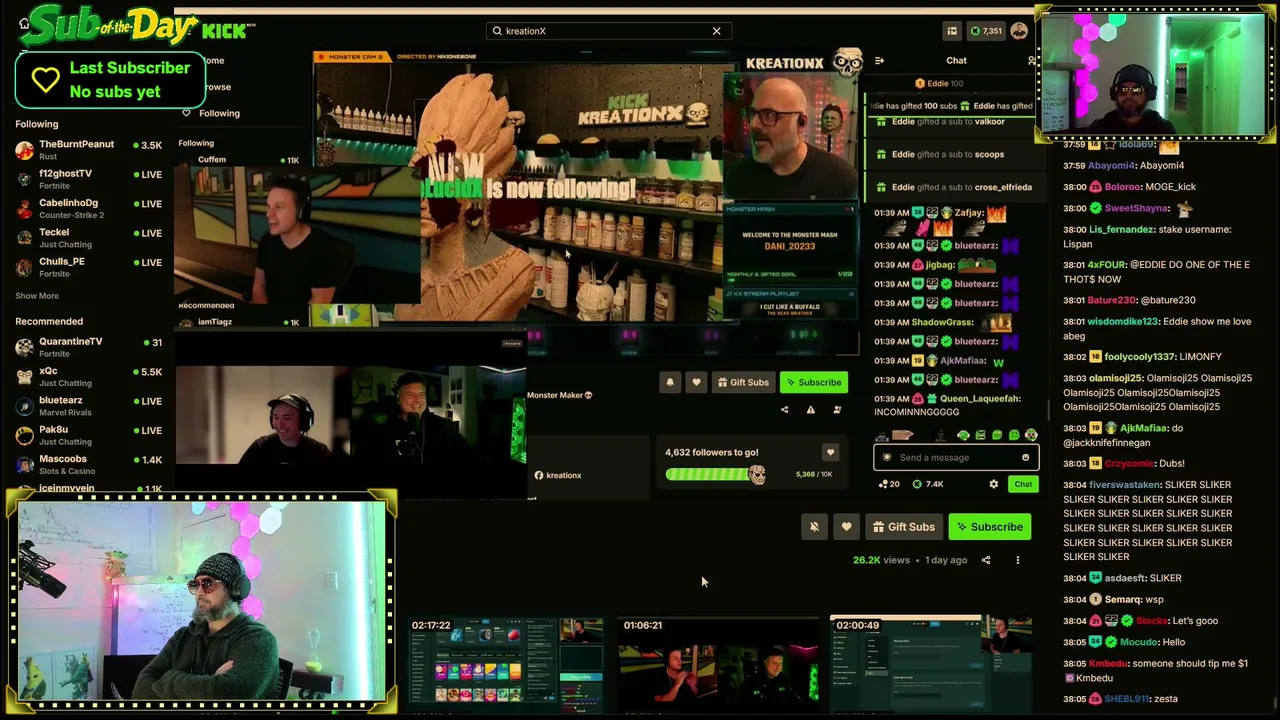
Task: Open QuarantineTV in Recommended list
Action: (x=88, y=347)
